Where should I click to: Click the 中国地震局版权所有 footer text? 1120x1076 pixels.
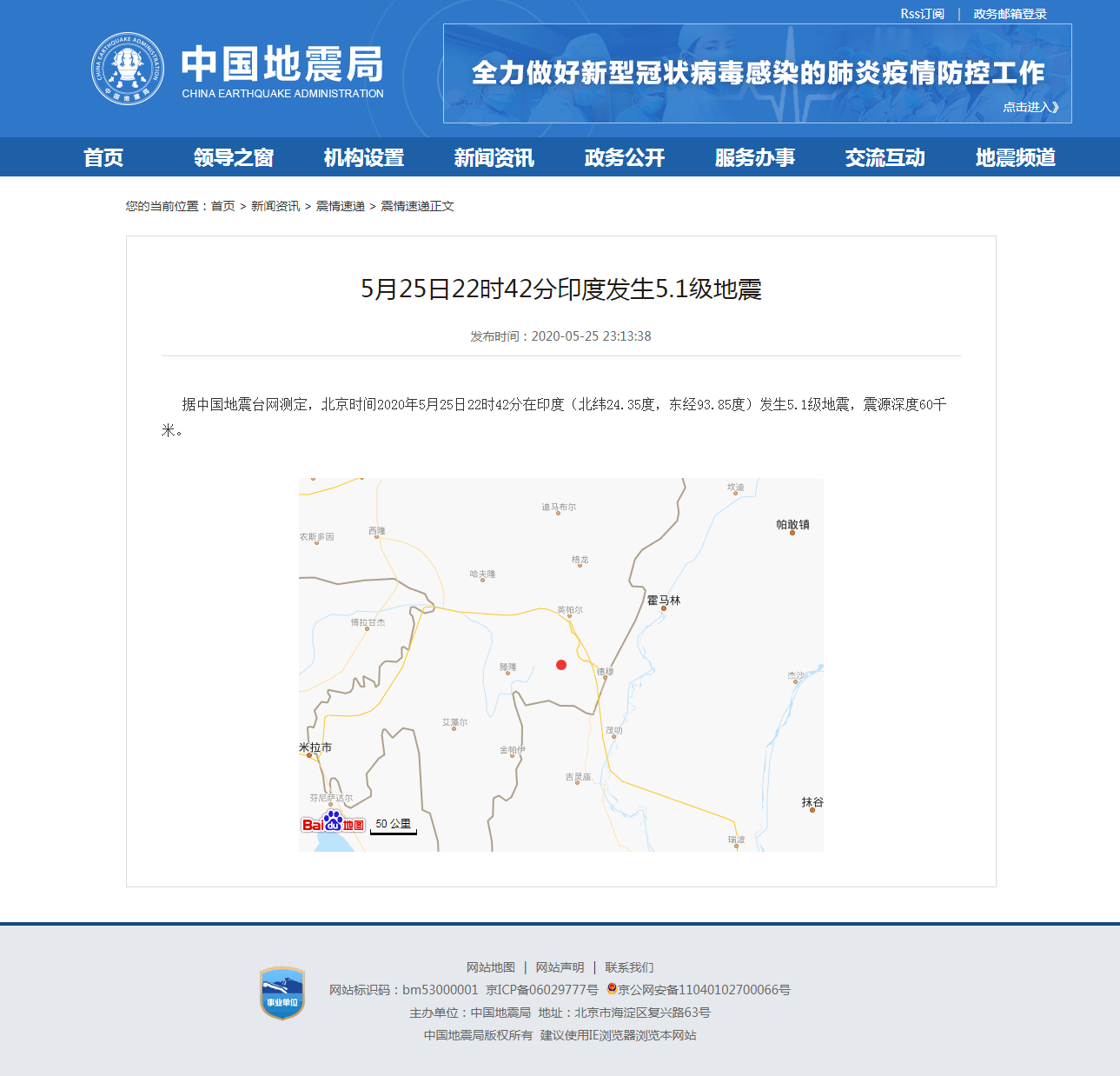pyautogui.click(x=479, y=1035)
